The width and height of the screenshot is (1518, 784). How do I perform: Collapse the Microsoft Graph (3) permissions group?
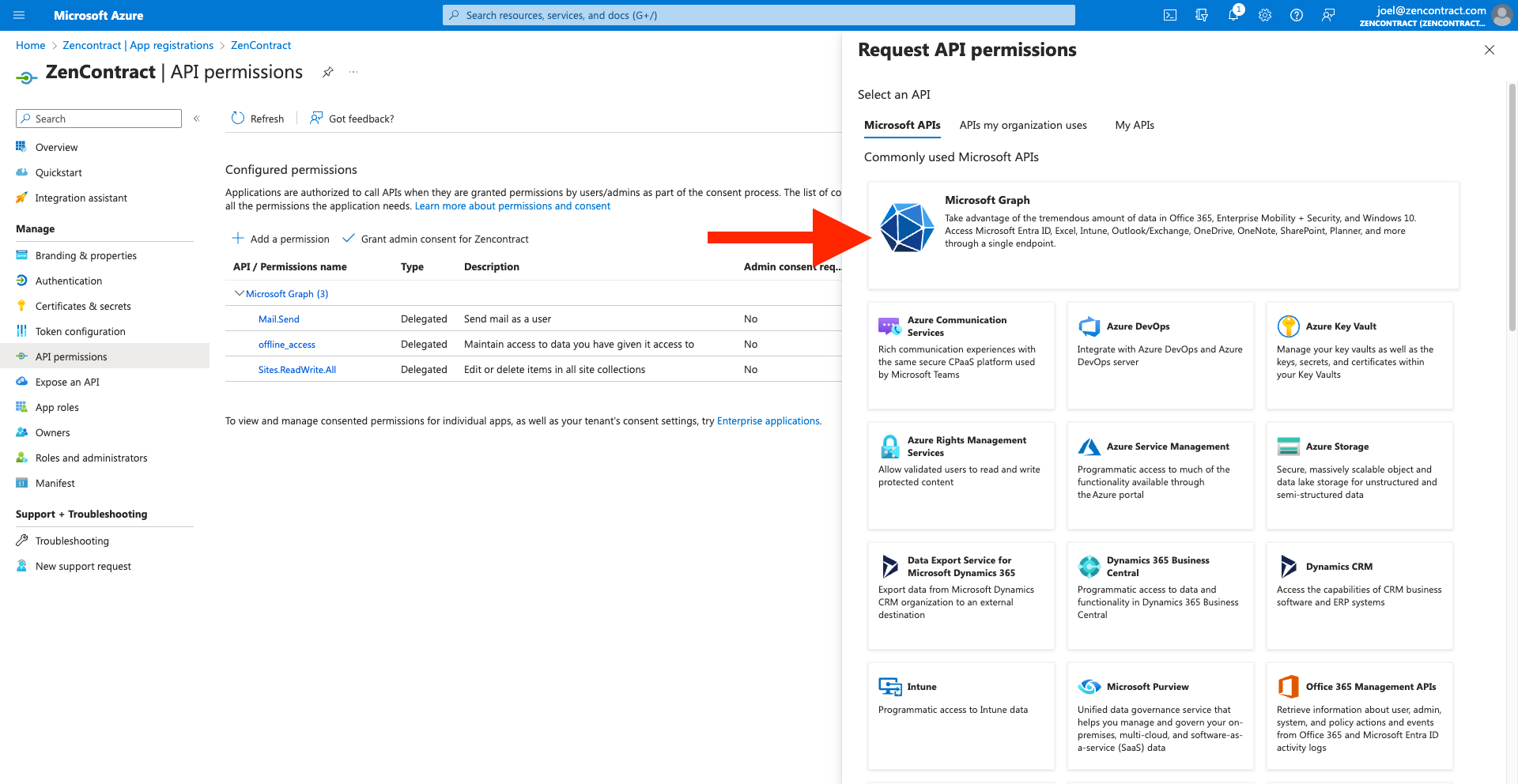coord(239,293)
